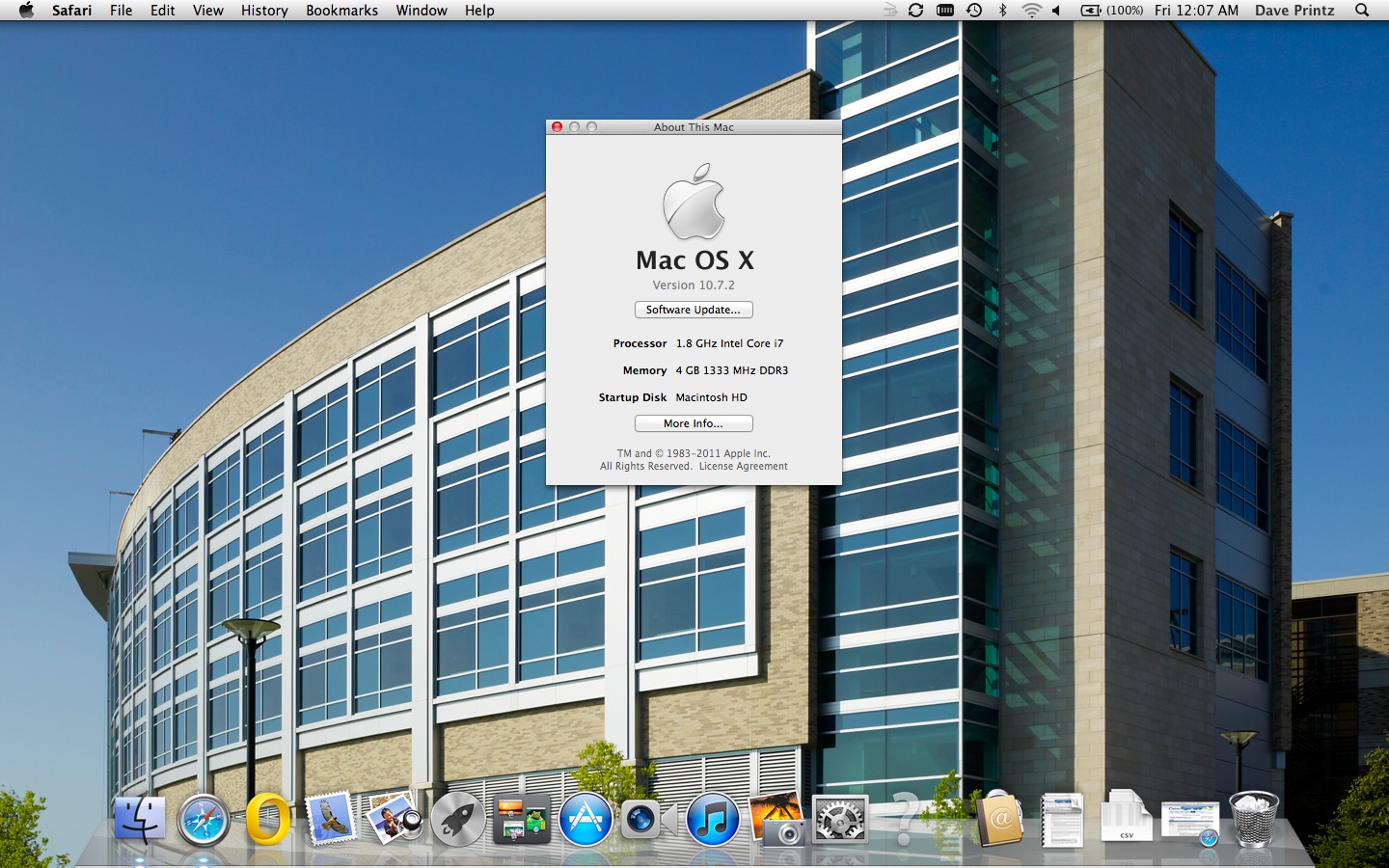Image resolution: width=1389 pixels, height=868 pixels.
Task: Open the View menu
Action: 208,10
